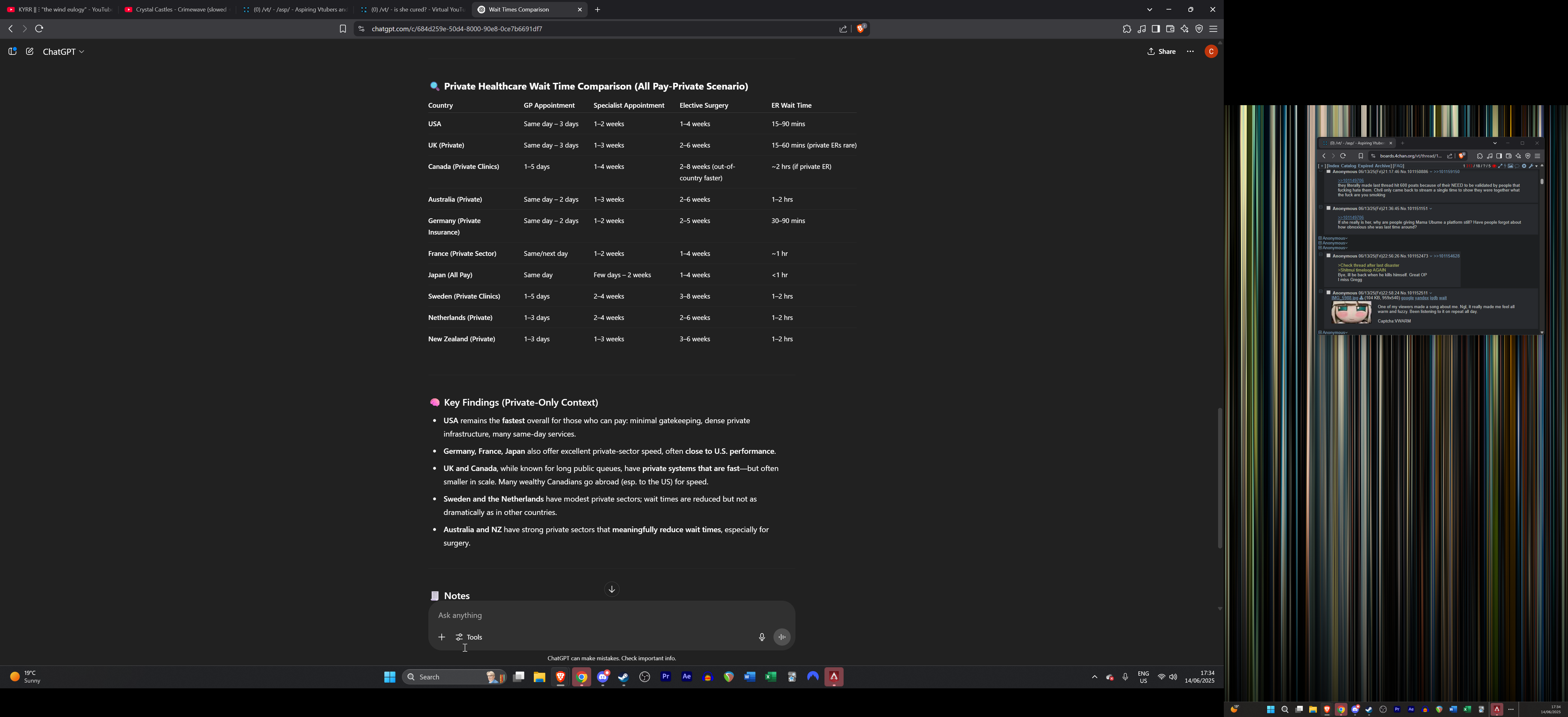
Task: Click the iqdb reverse image search link
Action: 1434,298
